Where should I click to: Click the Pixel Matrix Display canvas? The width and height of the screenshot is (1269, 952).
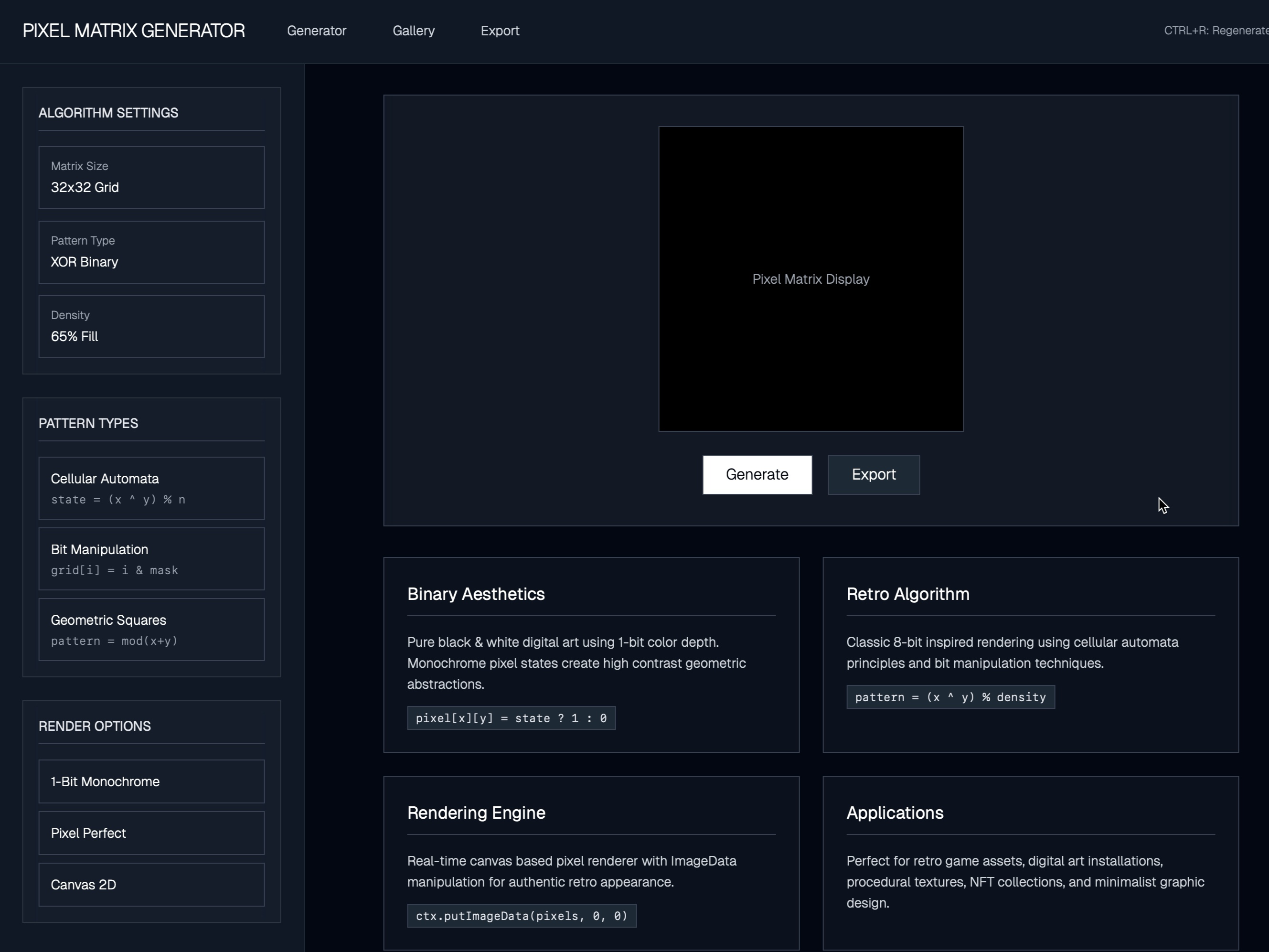click(810, 279)
